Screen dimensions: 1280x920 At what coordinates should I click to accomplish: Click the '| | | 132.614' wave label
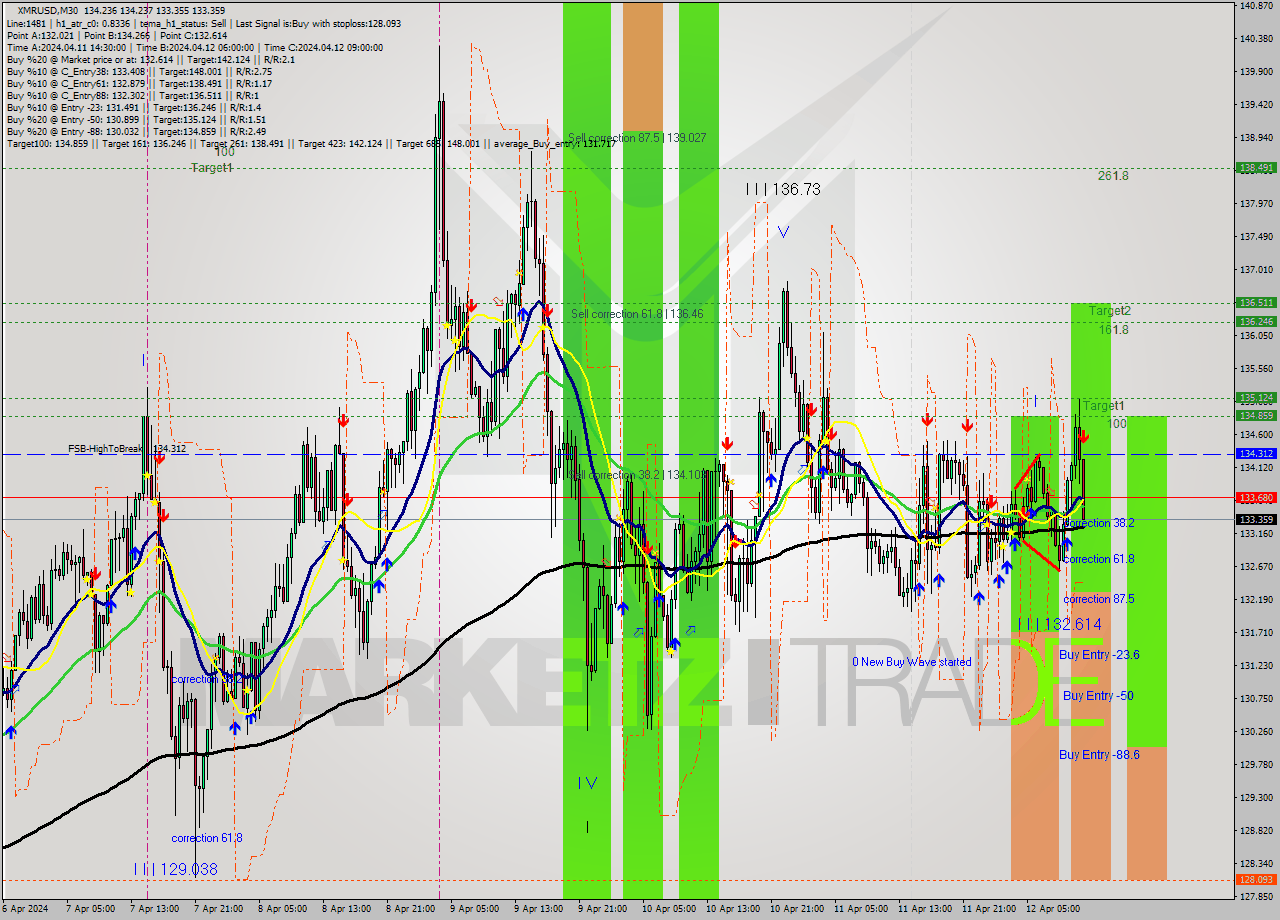1060,624
